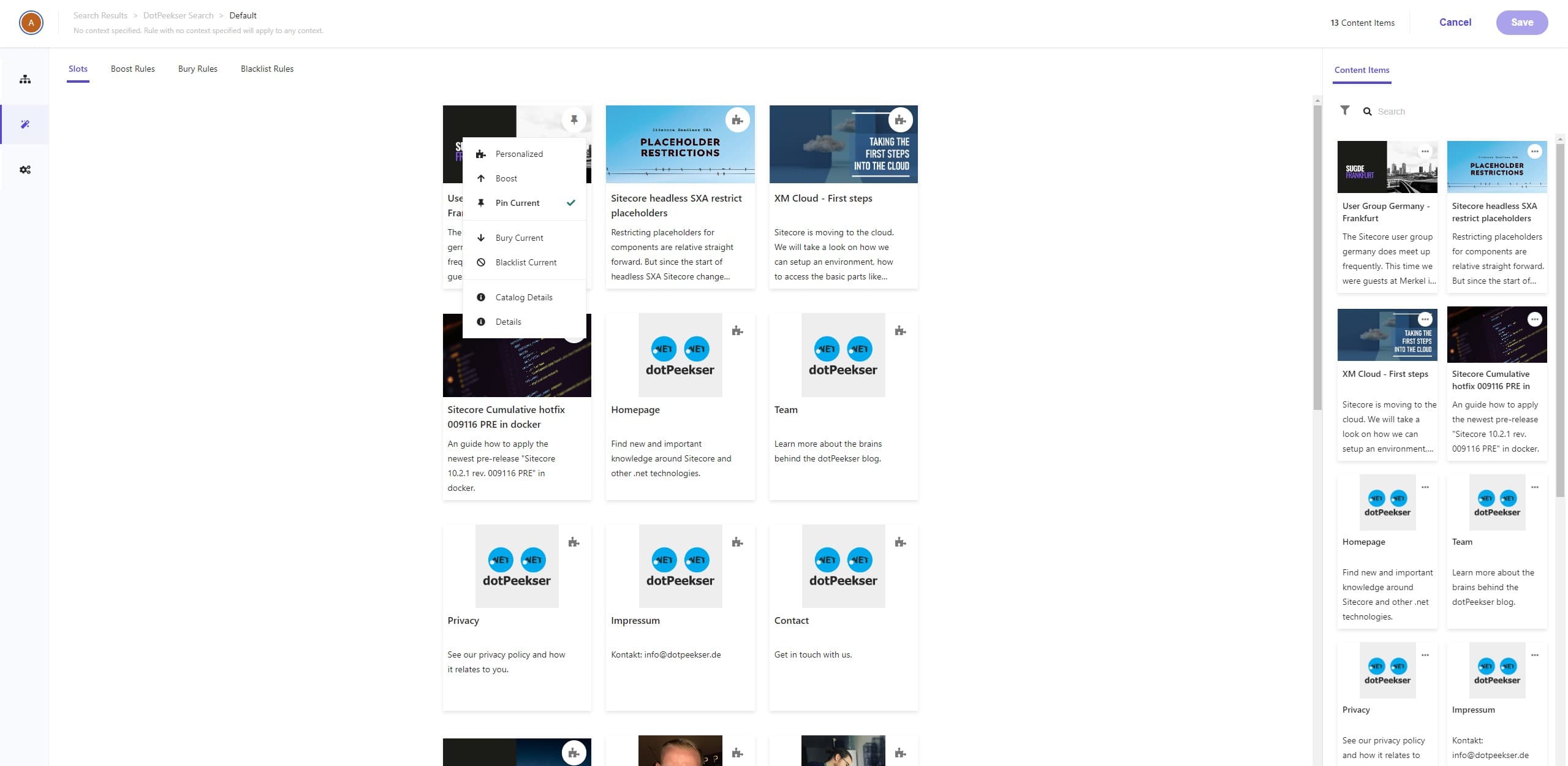
Task: Click puzzle icon on Contact slot
Action: point(901,542)
